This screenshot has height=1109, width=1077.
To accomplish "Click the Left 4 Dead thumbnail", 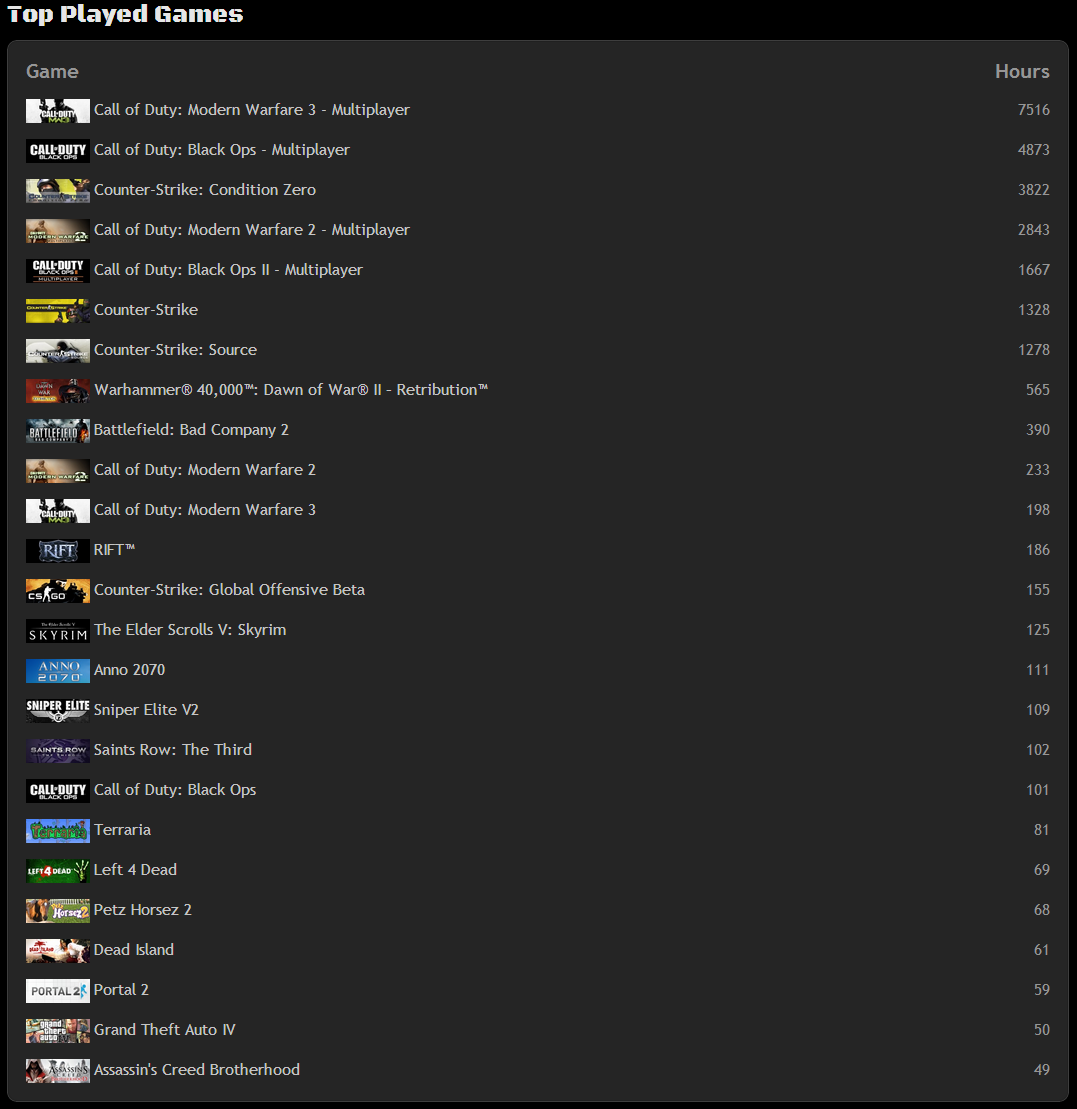I will 58,871.
